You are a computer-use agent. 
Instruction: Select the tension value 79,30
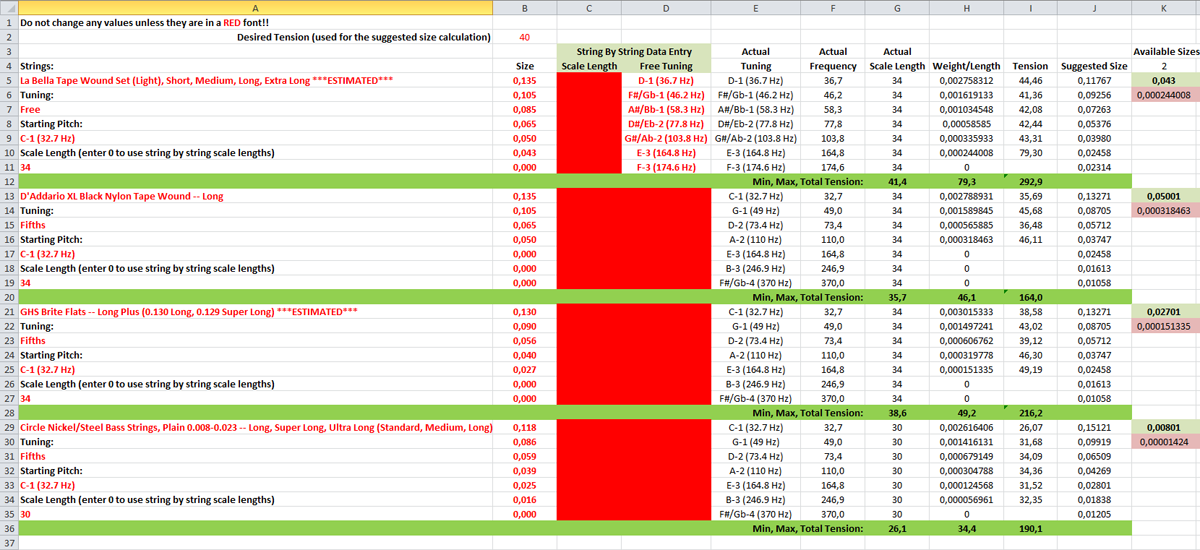coord(1030,153)
